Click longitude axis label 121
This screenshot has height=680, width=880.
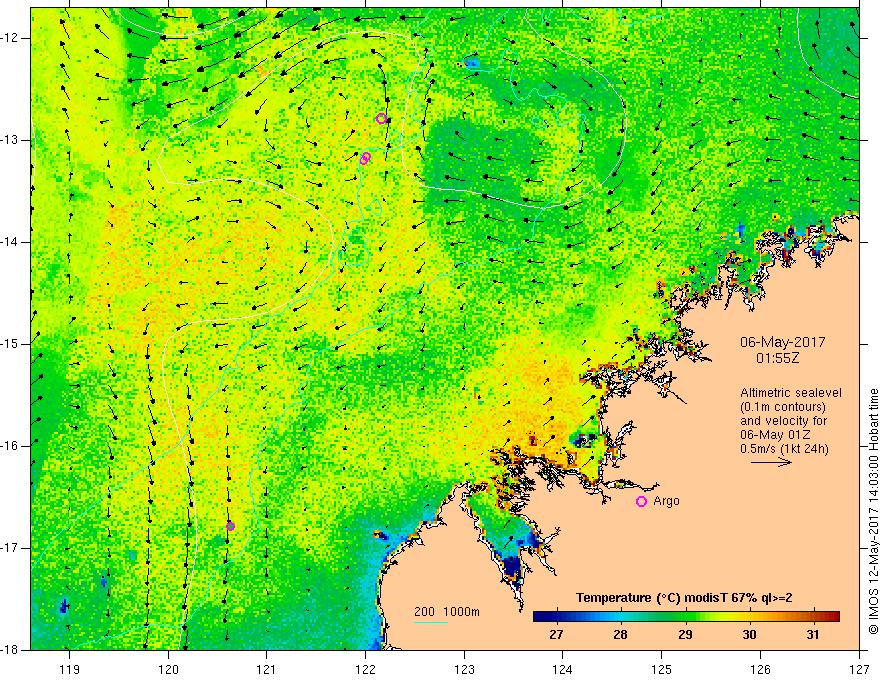click(267, 669)
